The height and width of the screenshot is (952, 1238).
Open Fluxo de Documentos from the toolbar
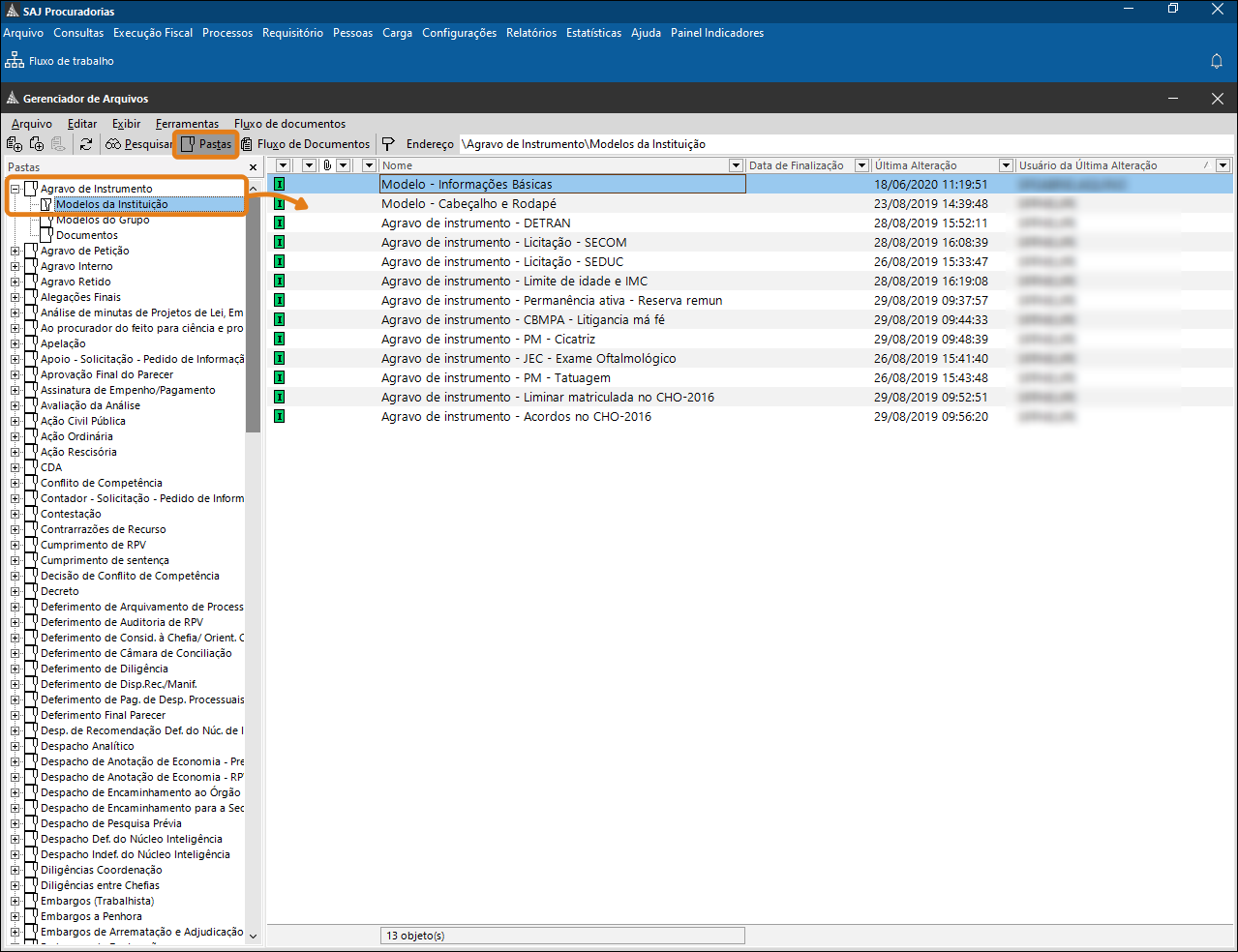click(306, 144)
